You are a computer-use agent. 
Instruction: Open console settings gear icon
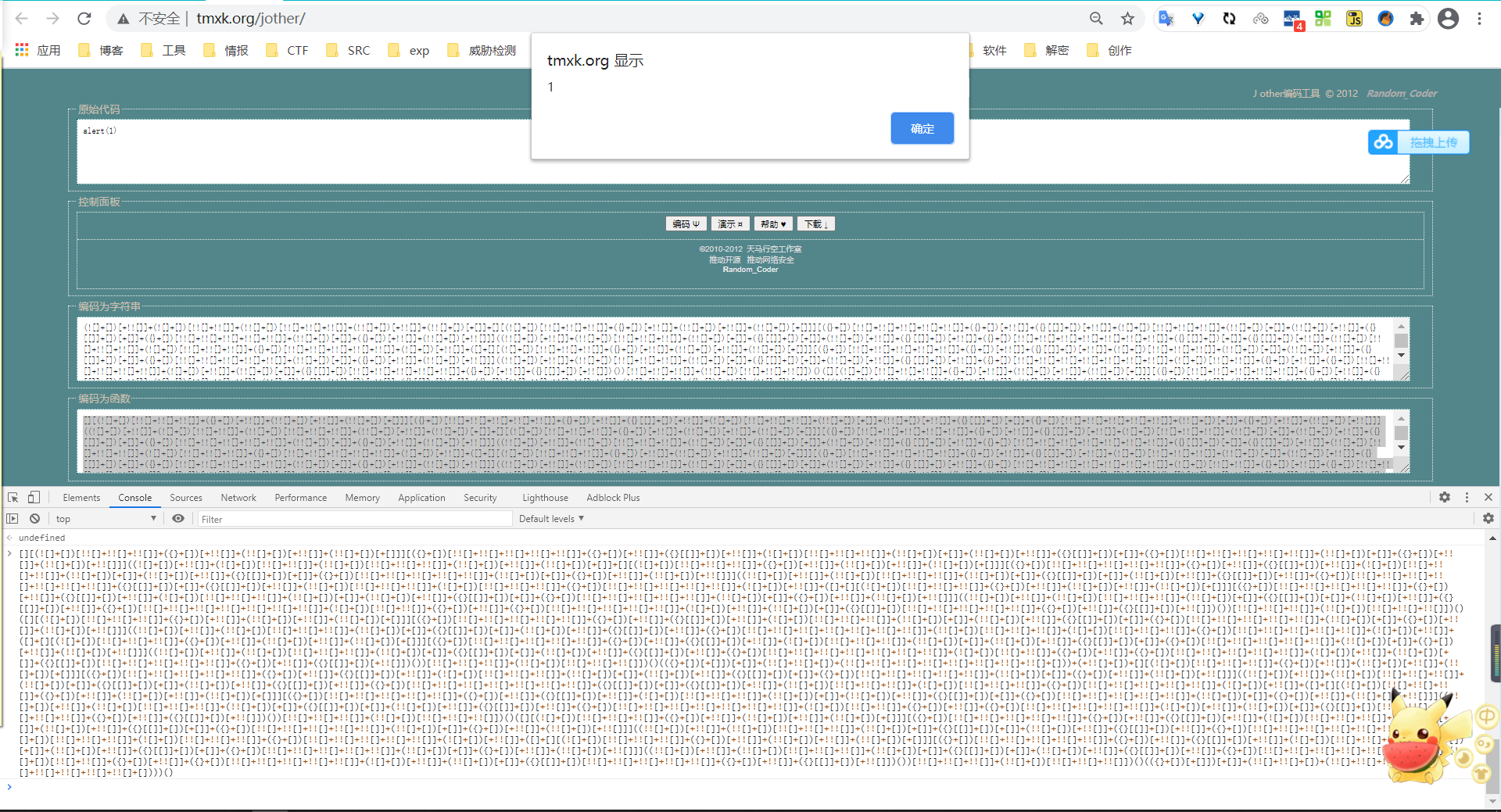coord(1488,518)
